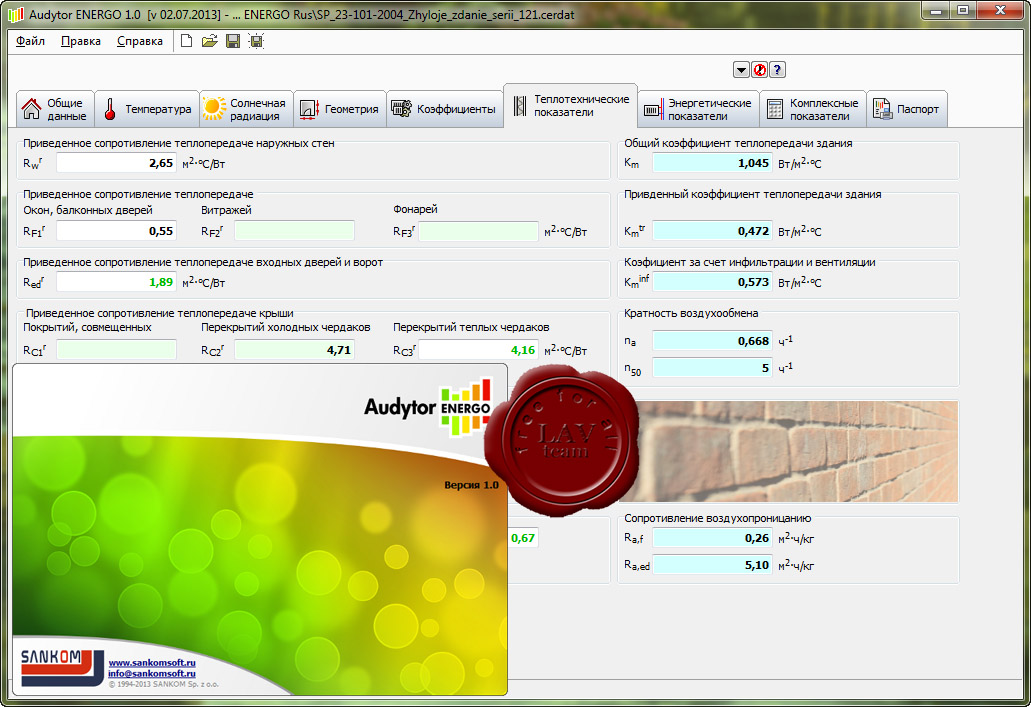Select the Теплотехнические показатели tab
Screen dimensions: 1031x707
[571, 106]
